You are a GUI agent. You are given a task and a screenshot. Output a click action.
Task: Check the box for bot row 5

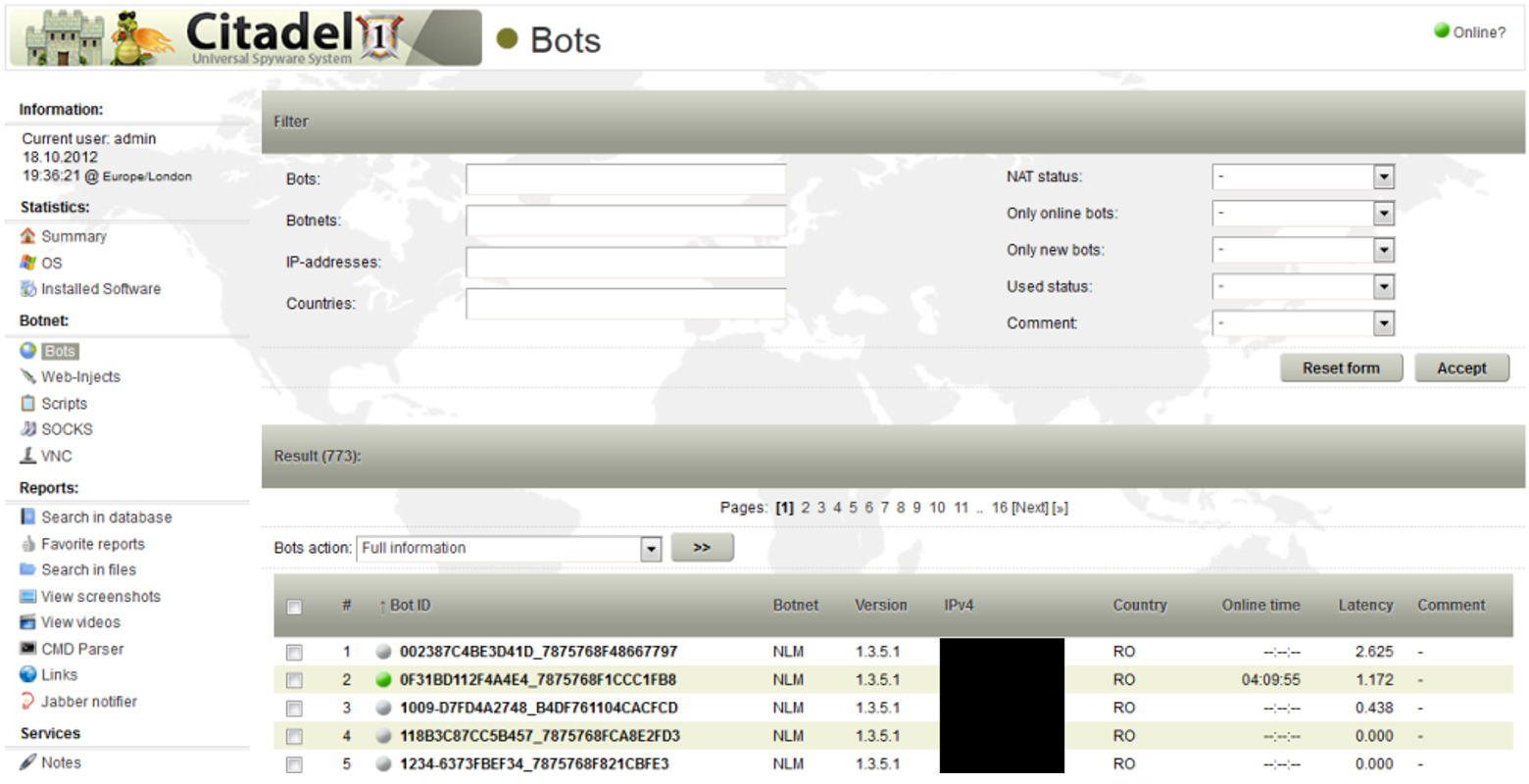click(x=294, y=764)
